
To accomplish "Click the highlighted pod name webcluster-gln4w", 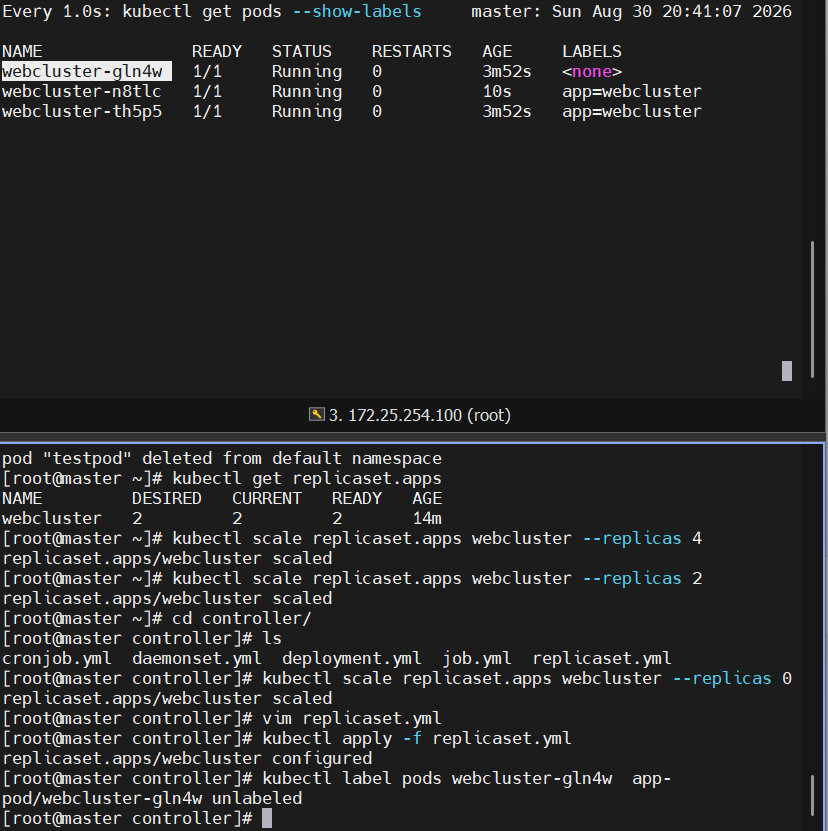I will pos(86,71).
